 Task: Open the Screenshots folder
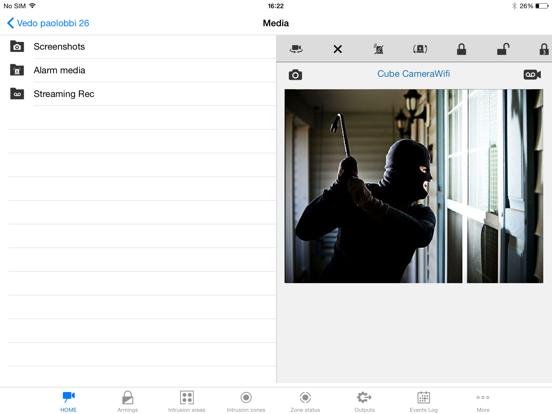138,47
